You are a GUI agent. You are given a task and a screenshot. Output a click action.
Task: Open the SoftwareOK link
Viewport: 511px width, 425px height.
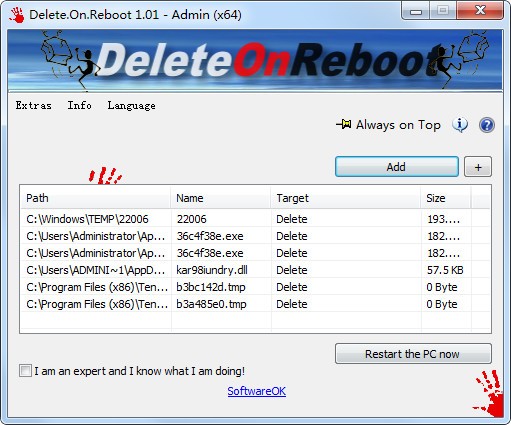coord(256,391)
